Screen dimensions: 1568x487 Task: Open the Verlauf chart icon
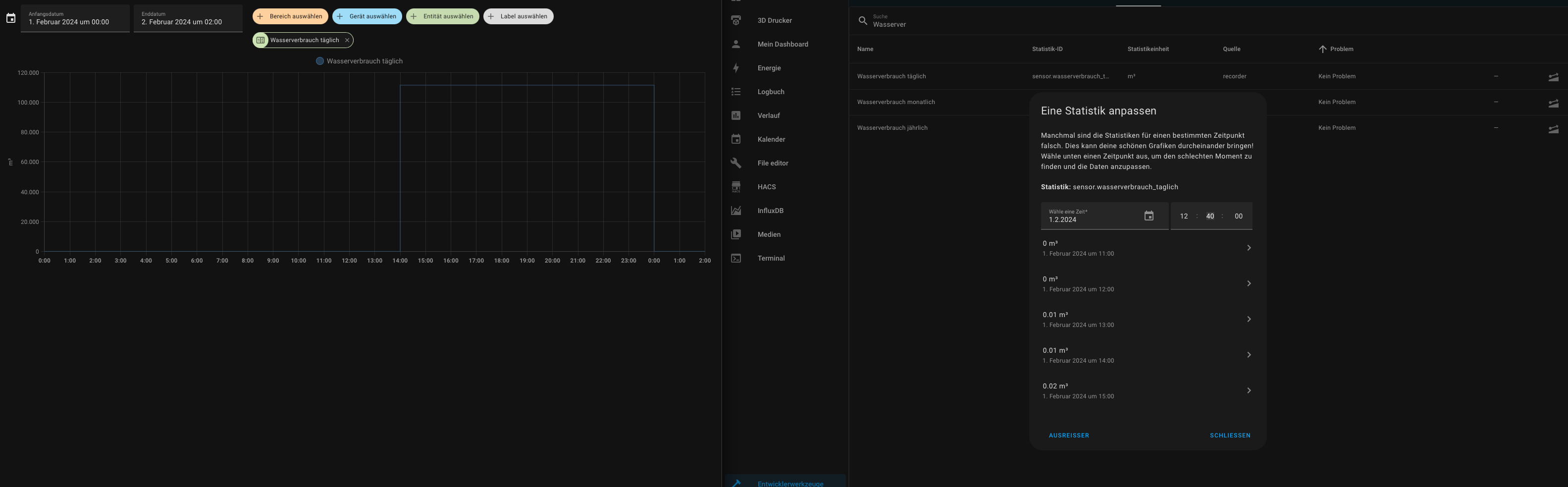pyautogui.click(x=736, y=115)
